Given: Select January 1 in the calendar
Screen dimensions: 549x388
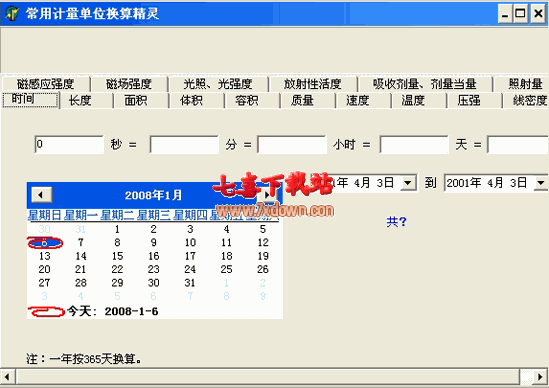Looking at the screenshot, I should click(117, 229).
